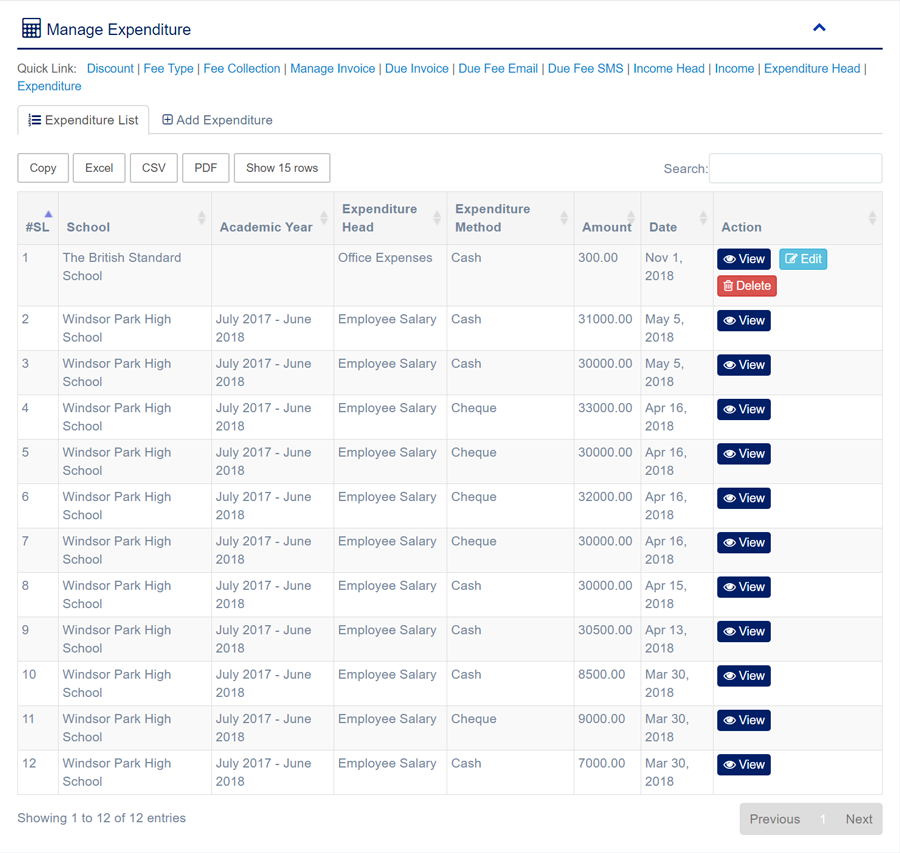This screenshot has width=900, height=853.
Task: Go to Next page of entries
Action: click(859, 819)
